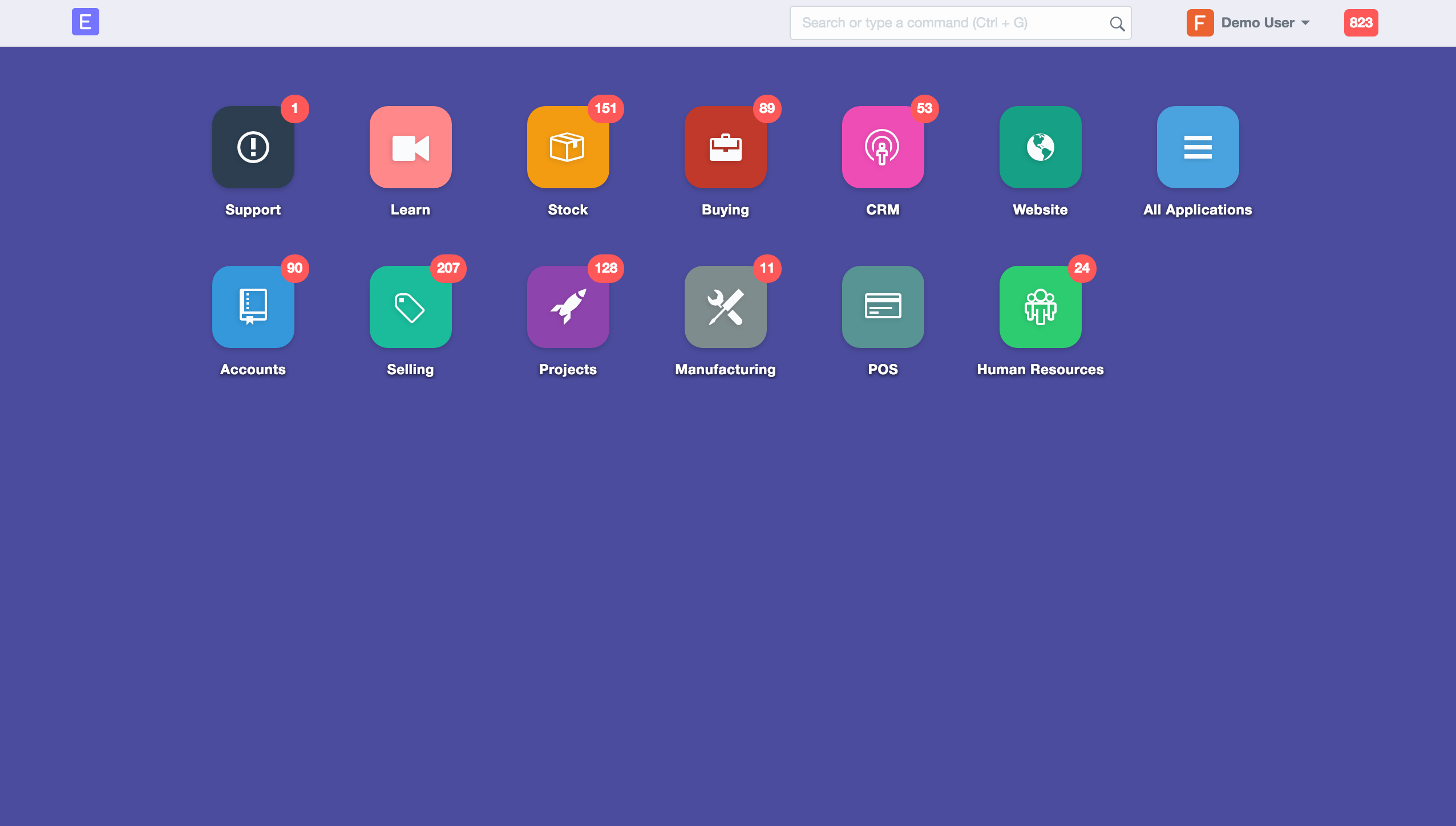Screen dimensions: 1456x826
Task: Open the Human Resources people icon
Action: coord(1040,307)
